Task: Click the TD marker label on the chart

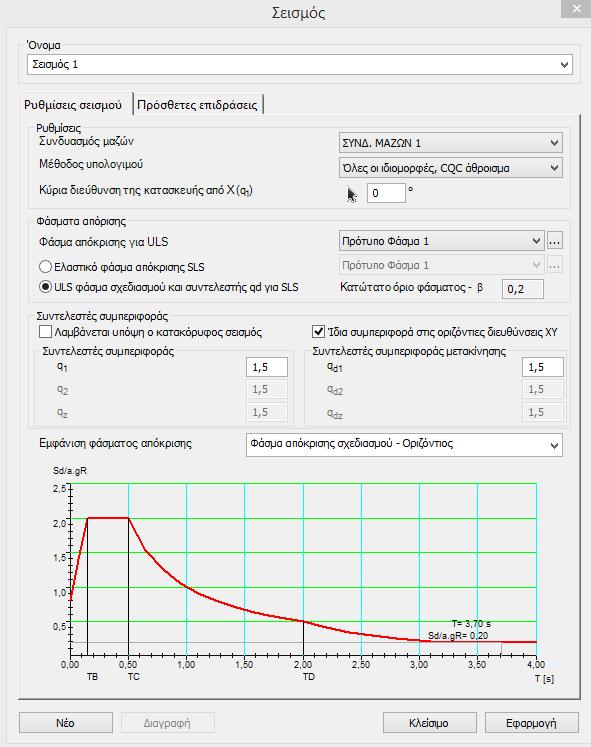Action: tap(309, 676)
